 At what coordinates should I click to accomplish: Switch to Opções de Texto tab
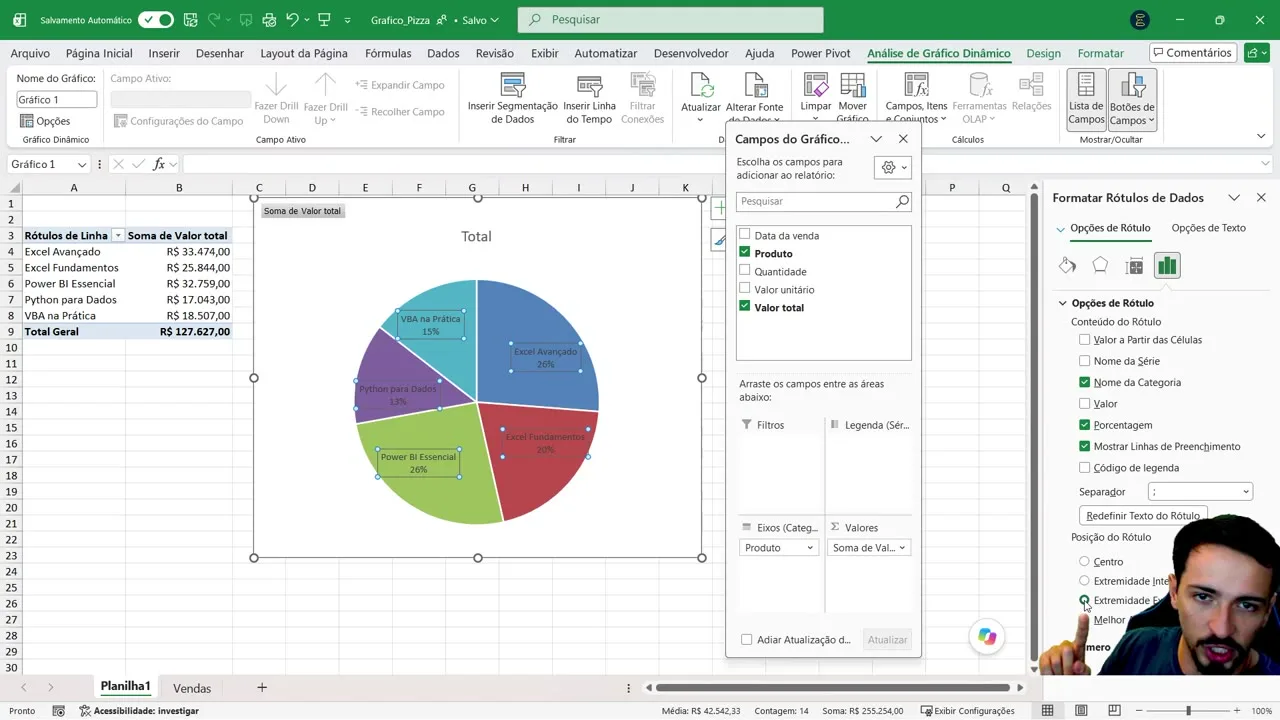(x=1208, y=228)
